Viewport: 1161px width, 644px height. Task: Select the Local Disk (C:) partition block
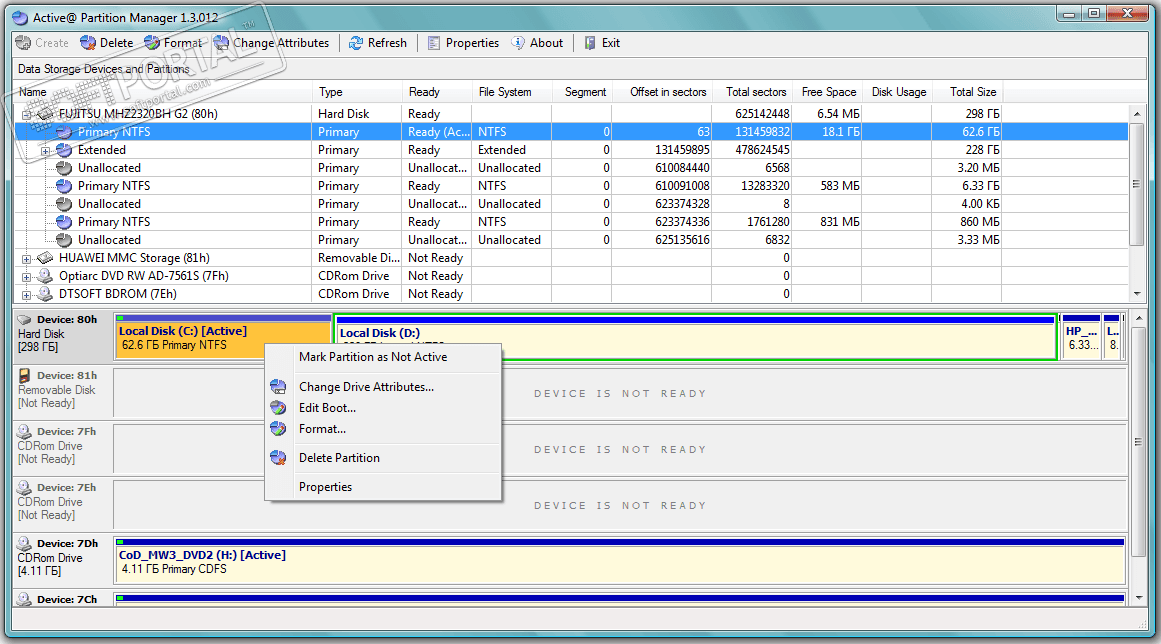tap(223, 337)
